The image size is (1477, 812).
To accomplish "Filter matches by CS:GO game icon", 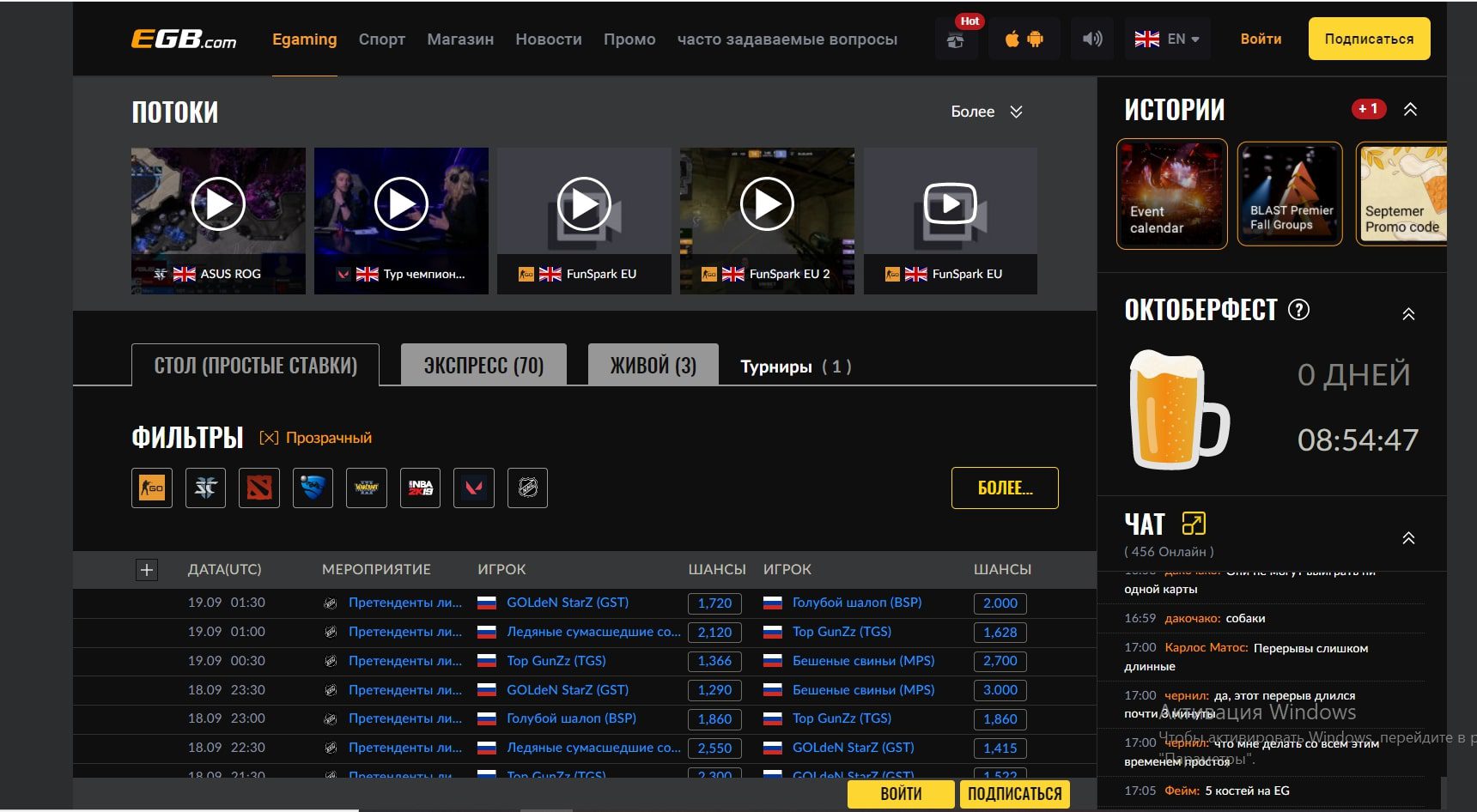I will [152, 488].
